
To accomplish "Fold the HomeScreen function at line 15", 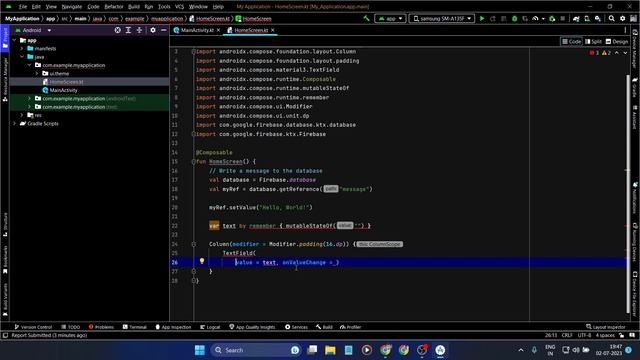I will (x=194, y=162).
